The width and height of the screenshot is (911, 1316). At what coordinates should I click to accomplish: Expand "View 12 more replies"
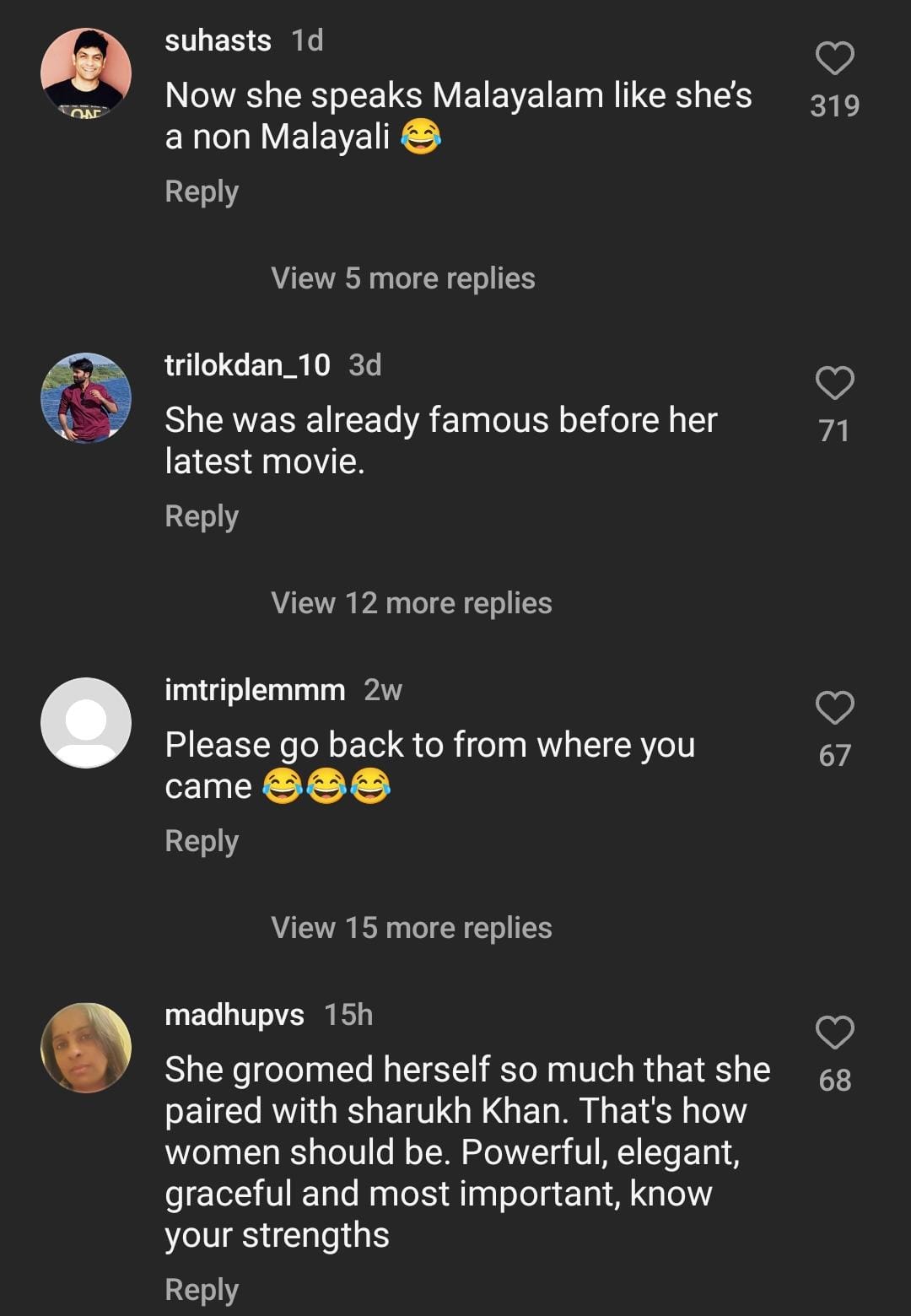[411, 603]
